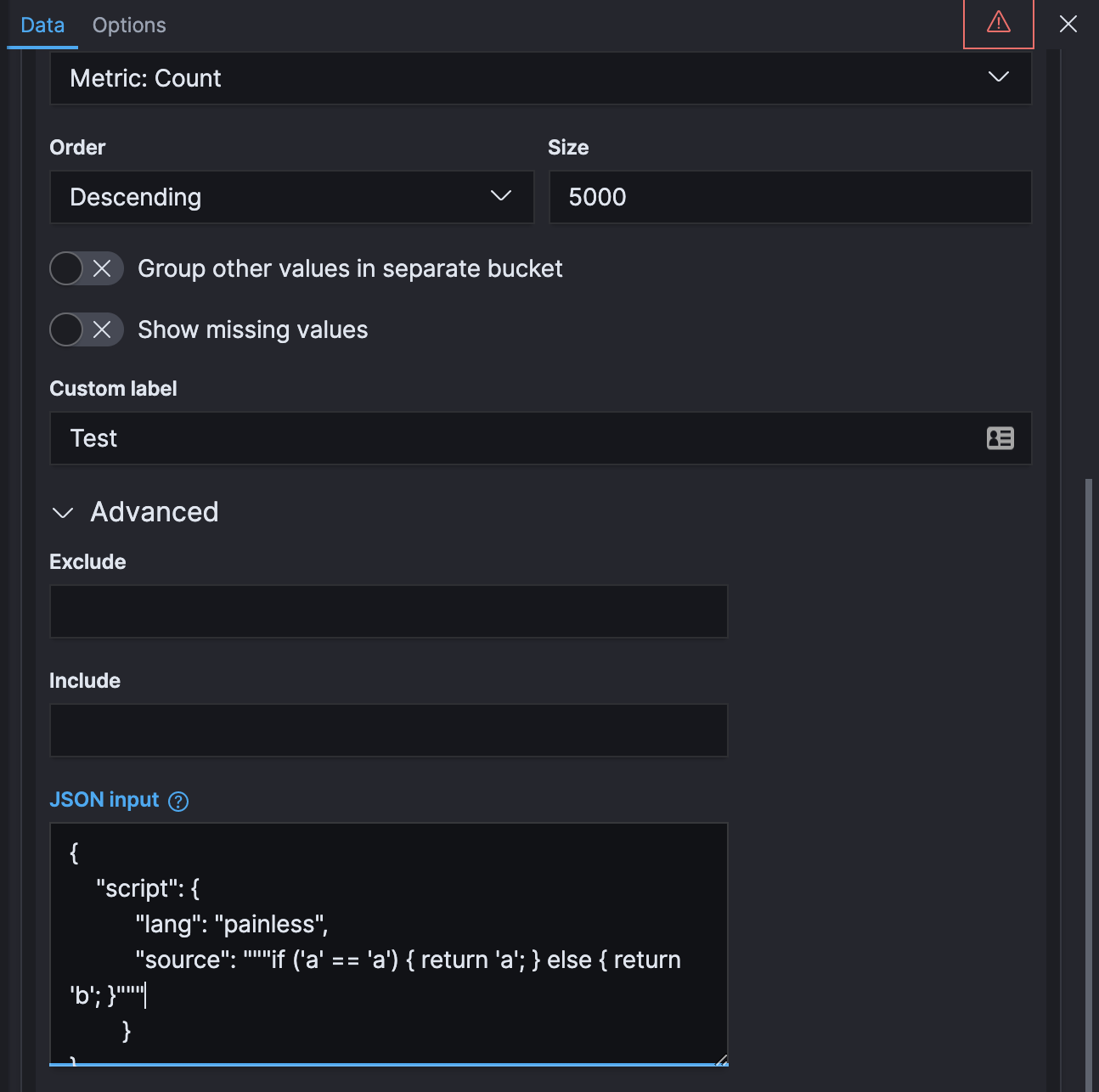This screenshot has width=1099, height=1092.
Task: Enable the Show missing values switch
Action: pyautogui.click(x=66, y=329)
